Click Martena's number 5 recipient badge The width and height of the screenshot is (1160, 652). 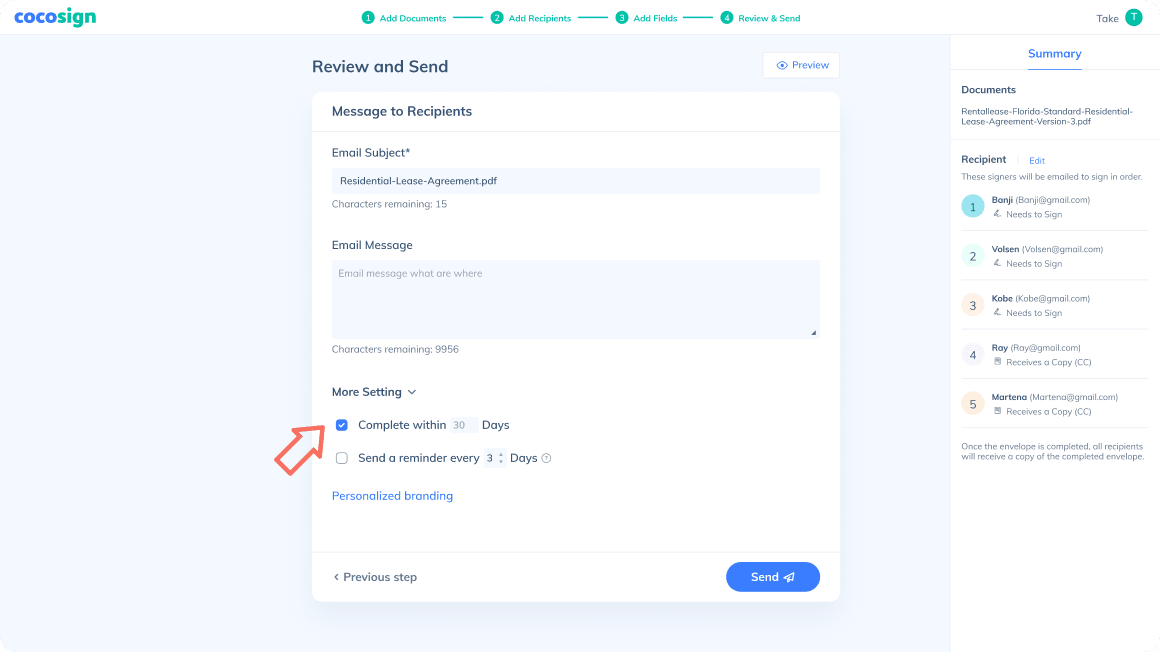973,404
